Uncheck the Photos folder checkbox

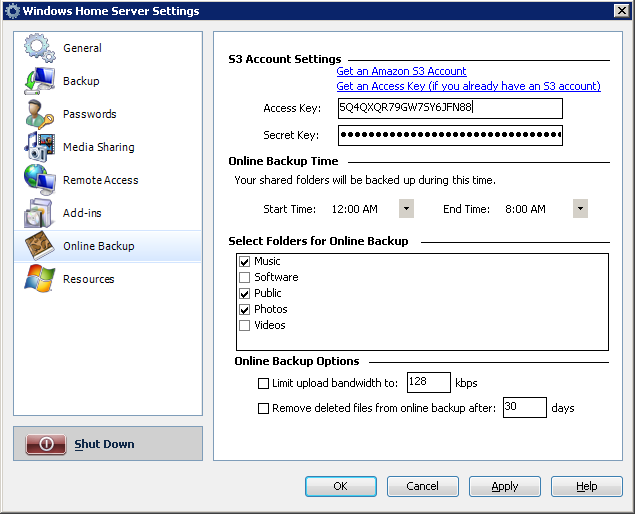click(244, 310)
